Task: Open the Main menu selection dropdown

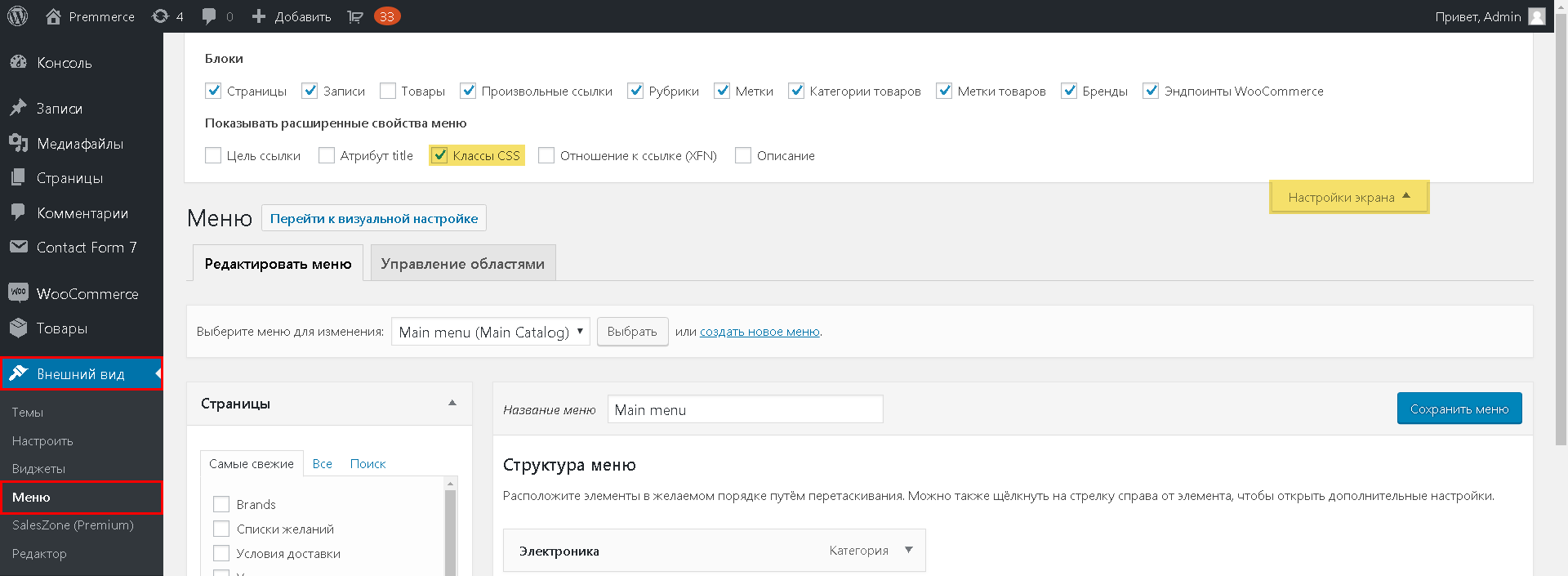Action: (491, 332)
